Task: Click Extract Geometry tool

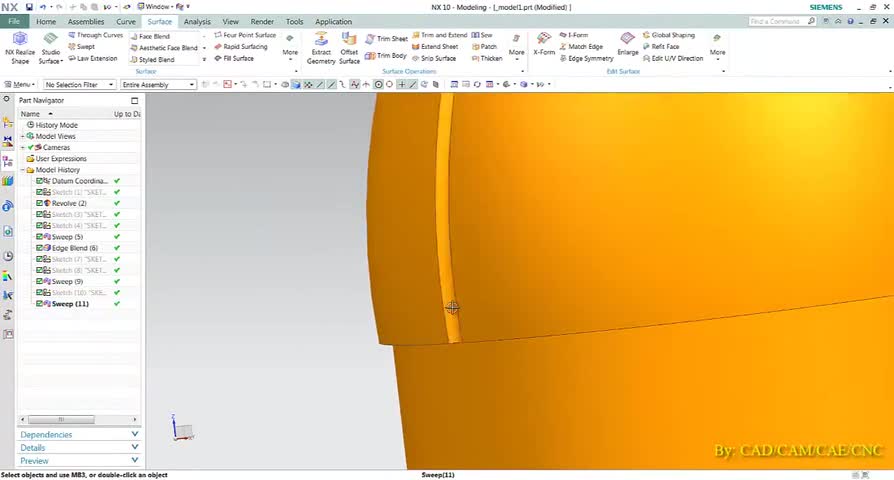Action: (x=321, y=48)
